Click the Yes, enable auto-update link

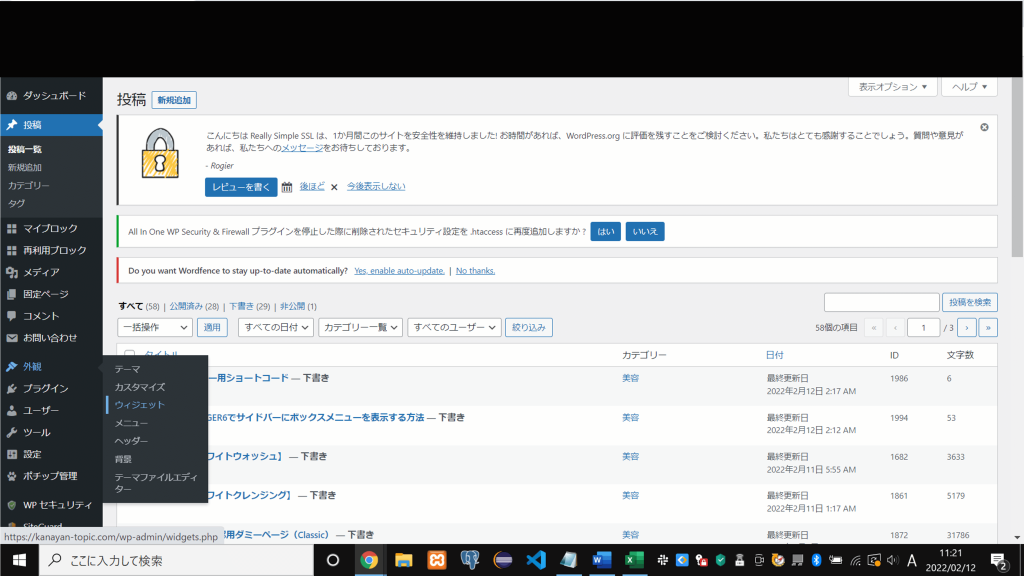(399, 271)
